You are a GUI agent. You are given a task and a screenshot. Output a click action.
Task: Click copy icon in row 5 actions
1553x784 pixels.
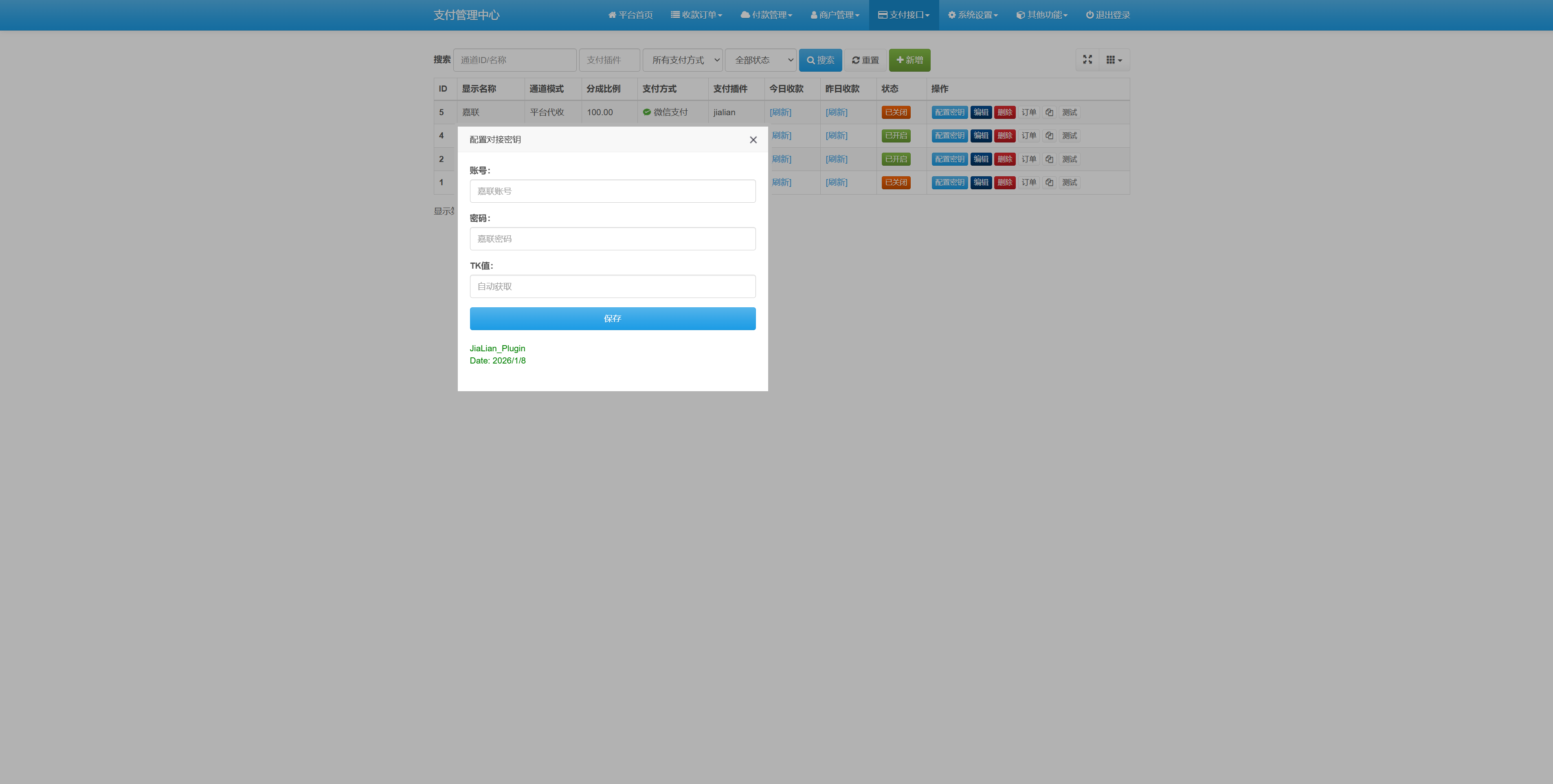1049,112
